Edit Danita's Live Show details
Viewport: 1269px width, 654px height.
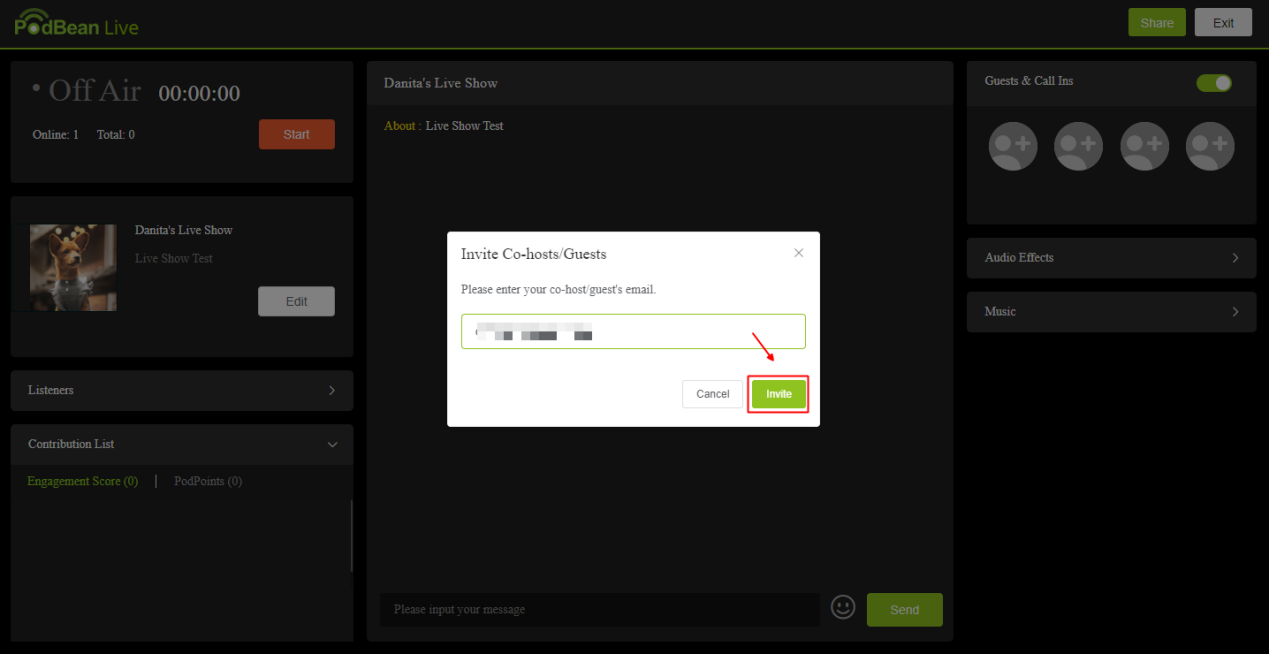pos(296,301)
